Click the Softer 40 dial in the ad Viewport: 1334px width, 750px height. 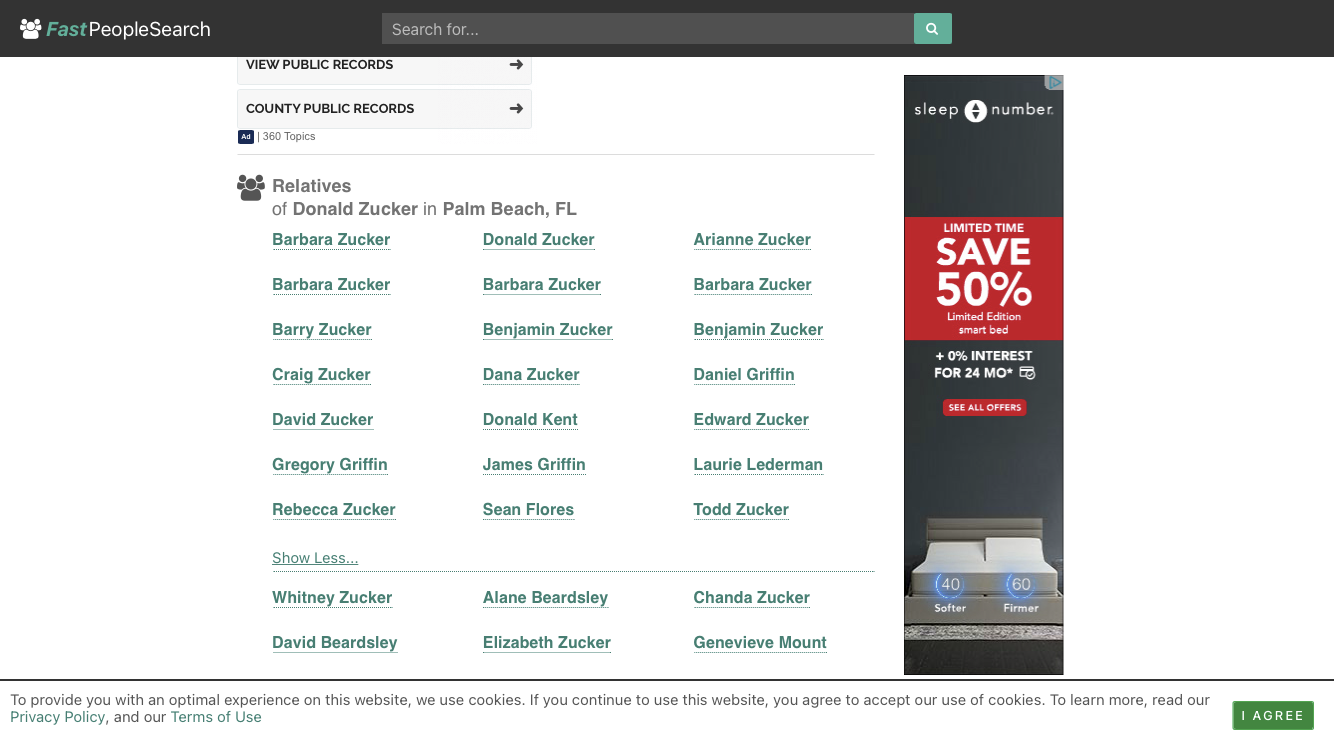950,585
